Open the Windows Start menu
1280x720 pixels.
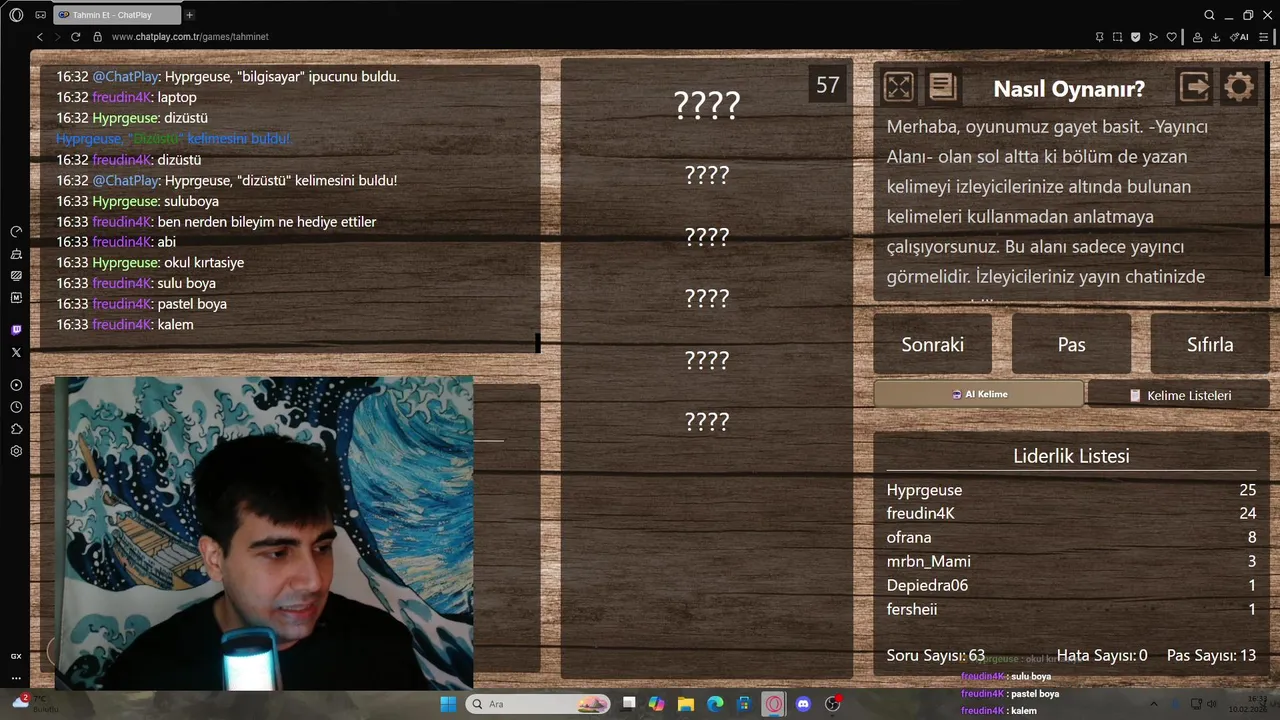click(448, 704)
